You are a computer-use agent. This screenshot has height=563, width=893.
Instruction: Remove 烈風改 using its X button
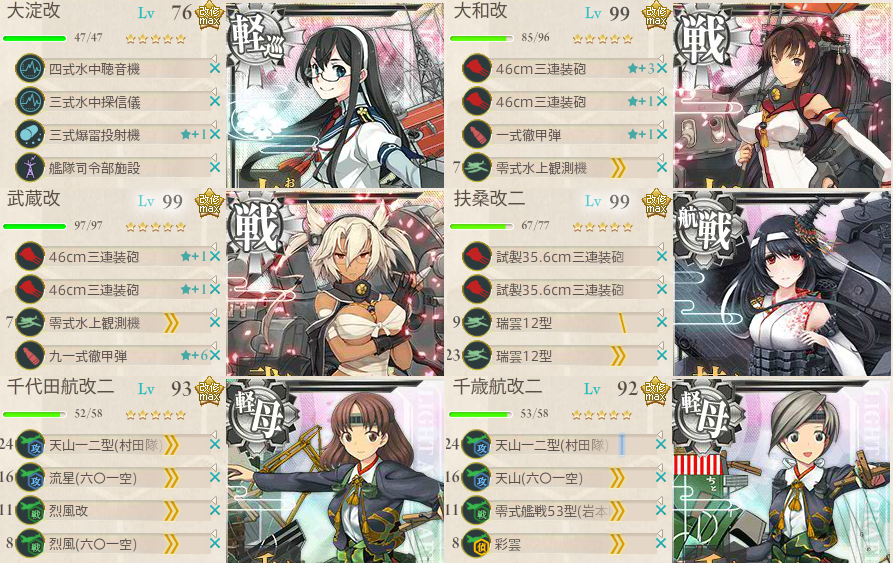click(x=215, y=511)
